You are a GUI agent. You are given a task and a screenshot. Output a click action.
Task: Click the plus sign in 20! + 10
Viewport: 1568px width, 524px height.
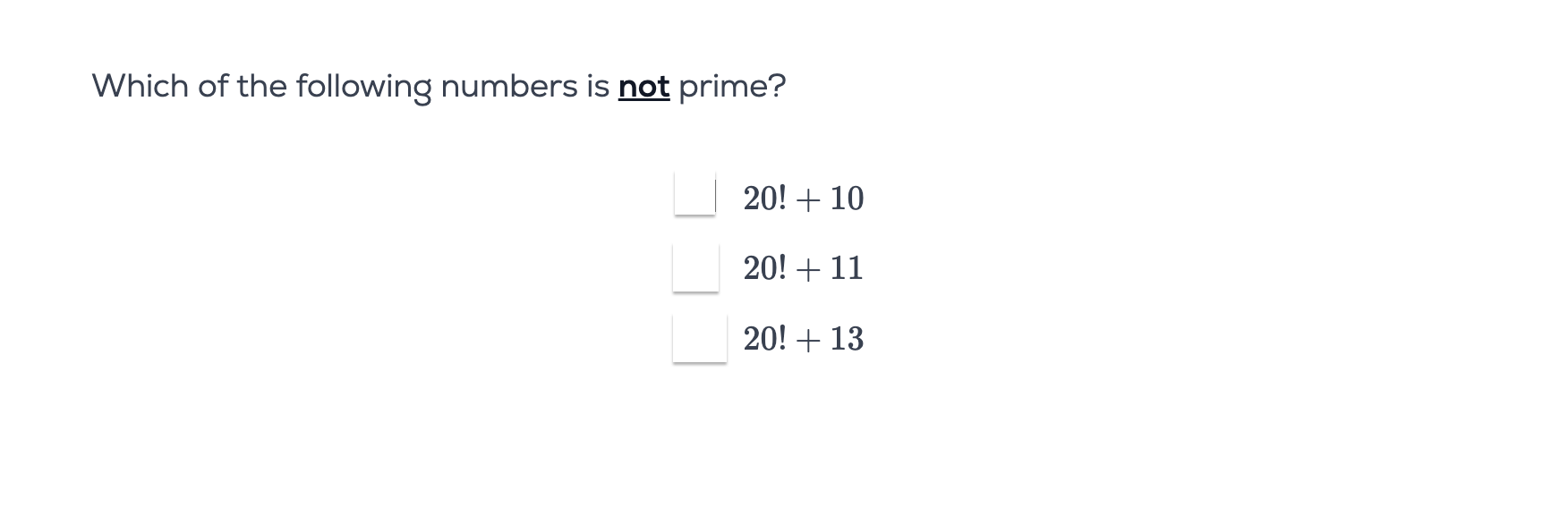click(x=808, y=199)
